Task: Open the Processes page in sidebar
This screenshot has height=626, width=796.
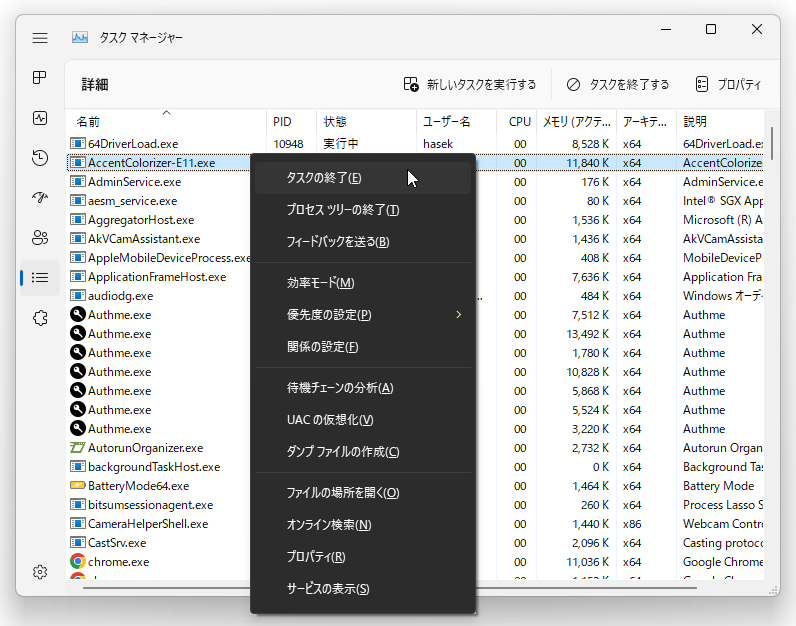Action: [x=40, y=78]
